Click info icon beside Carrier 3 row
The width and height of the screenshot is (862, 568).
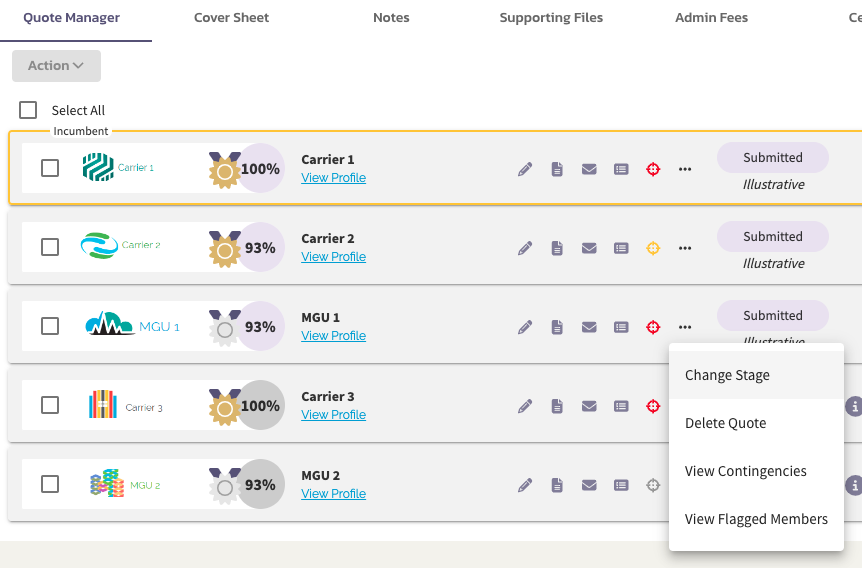click(854, 407)
